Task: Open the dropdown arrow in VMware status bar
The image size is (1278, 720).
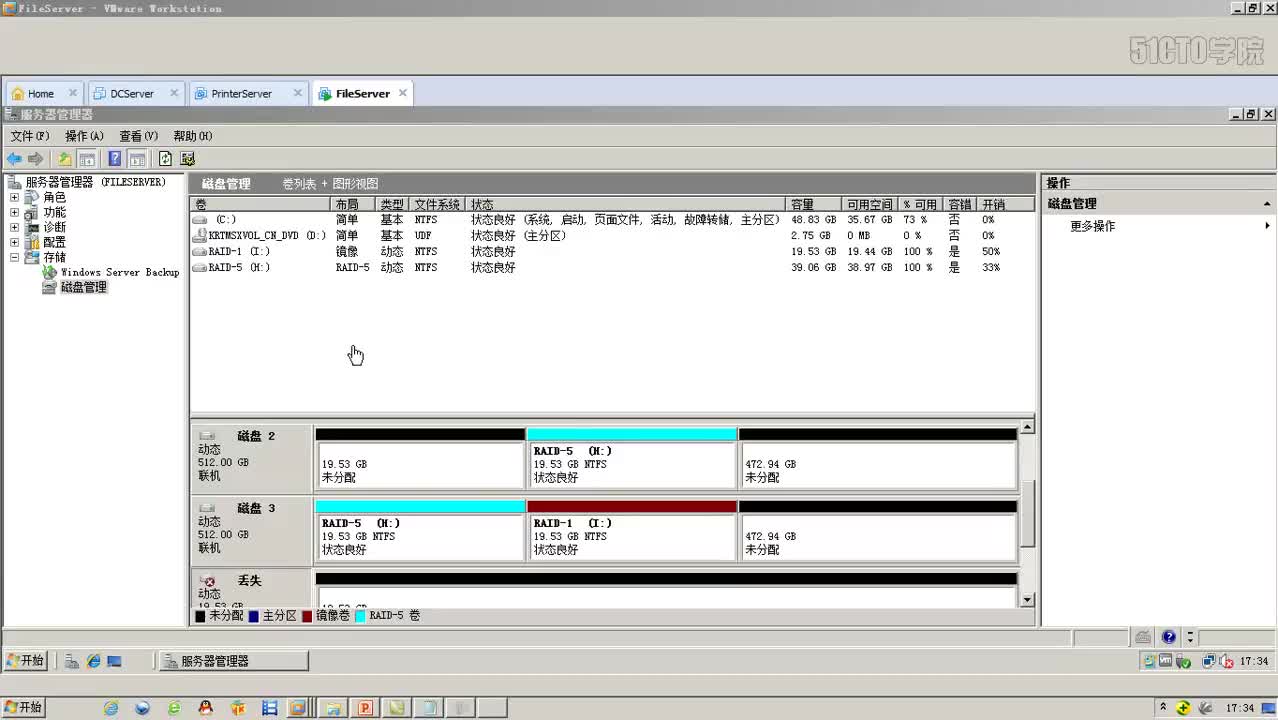Action: [1190, 637]
